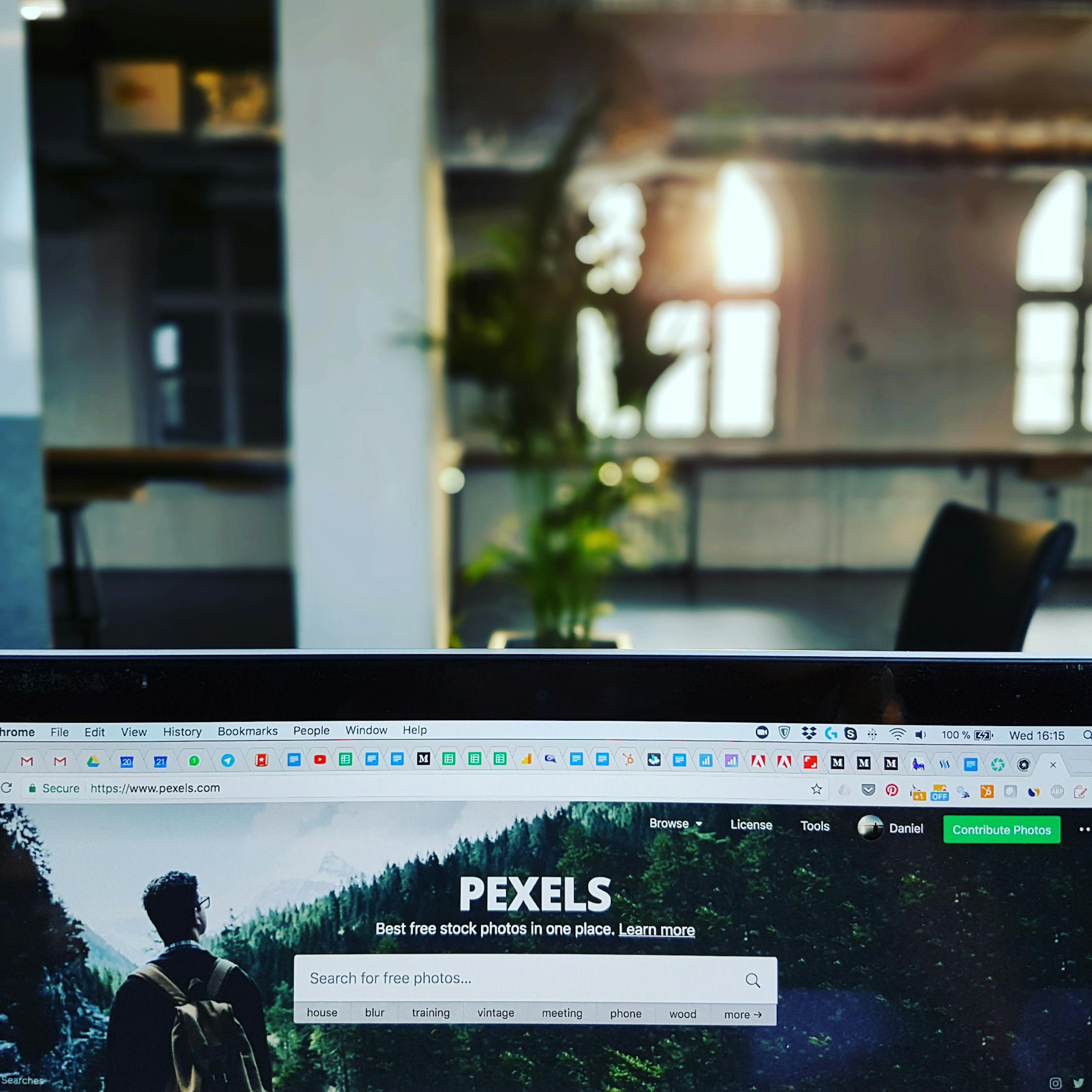Click the bookmark/star icon in address bar
Viewport: 1092px width, 1092px height.
814,790
